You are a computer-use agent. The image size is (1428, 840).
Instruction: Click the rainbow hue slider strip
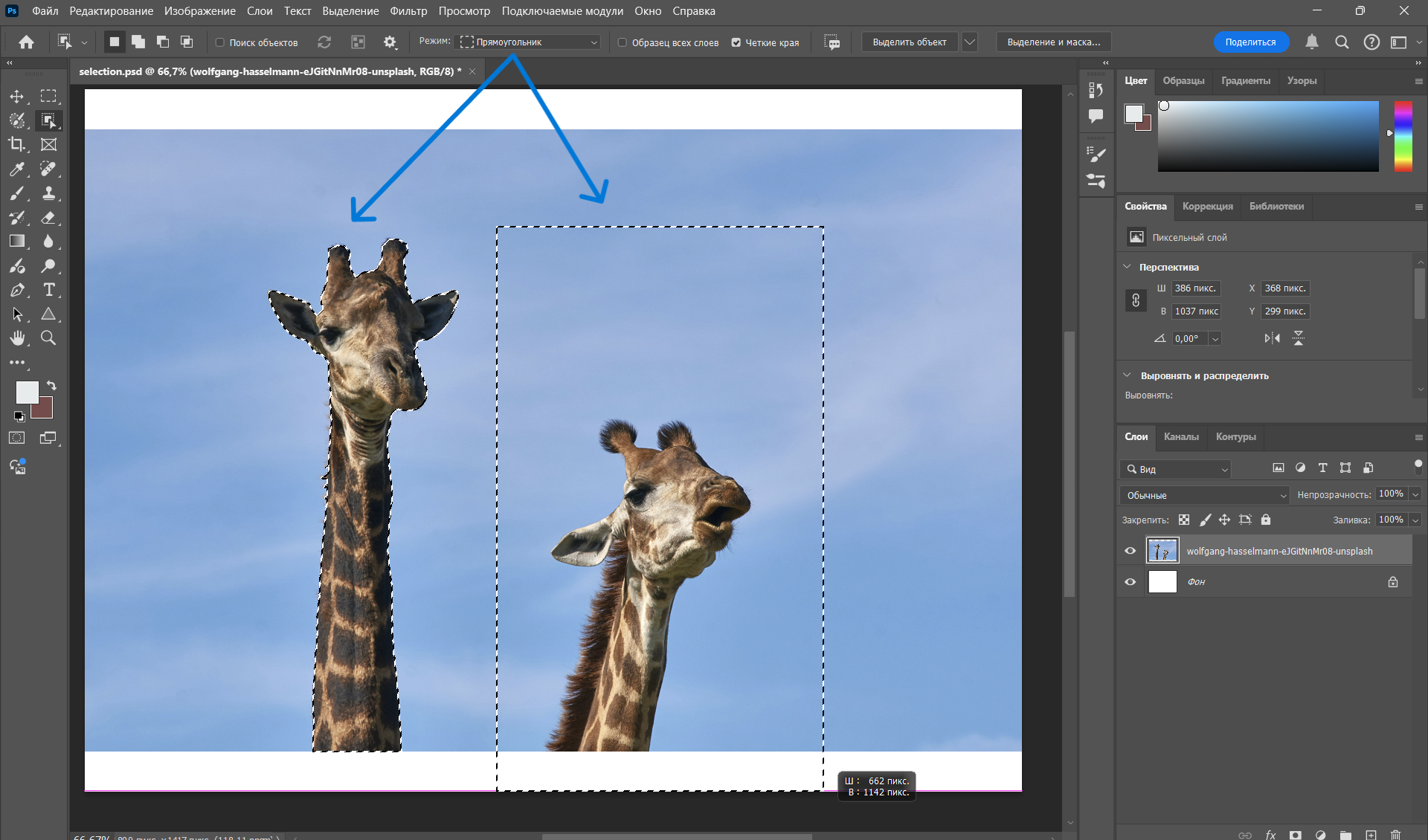[x=1403, y=136]
